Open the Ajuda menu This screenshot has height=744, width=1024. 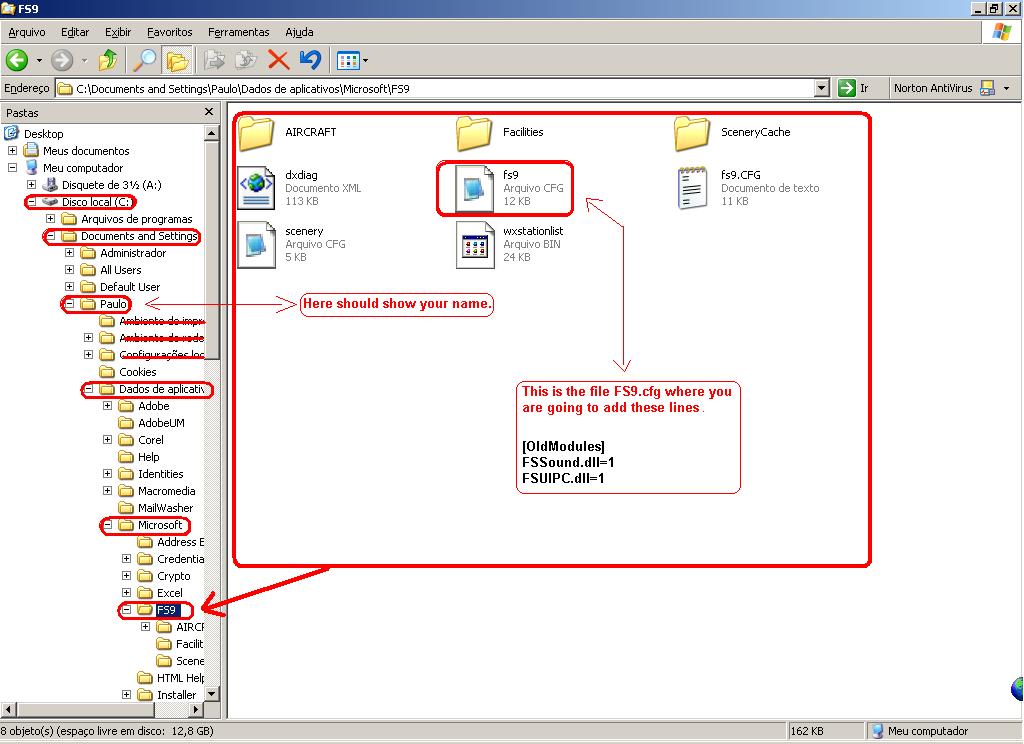(x=299, y=32)
